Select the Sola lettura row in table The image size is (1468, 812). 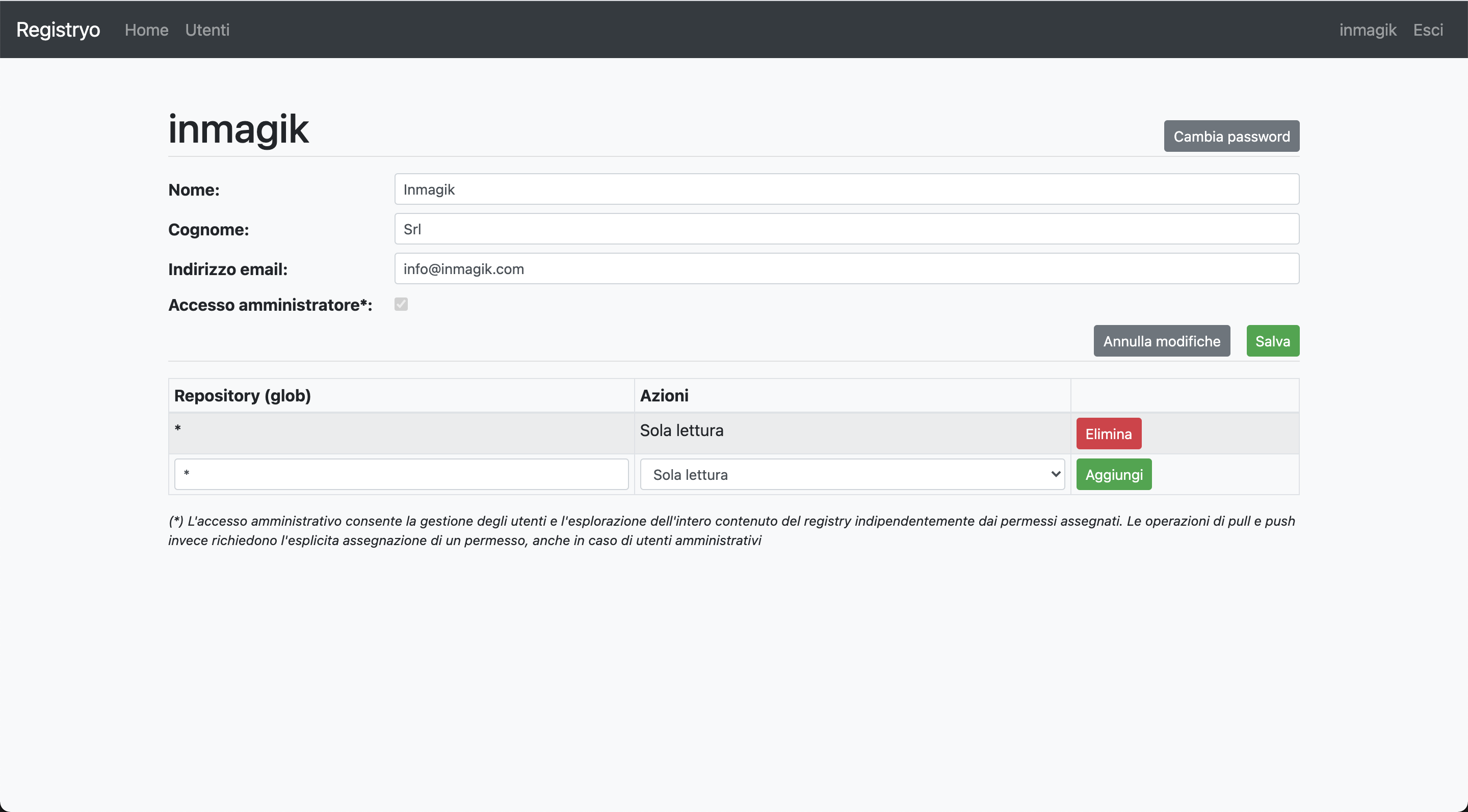(x=681, y=431)
